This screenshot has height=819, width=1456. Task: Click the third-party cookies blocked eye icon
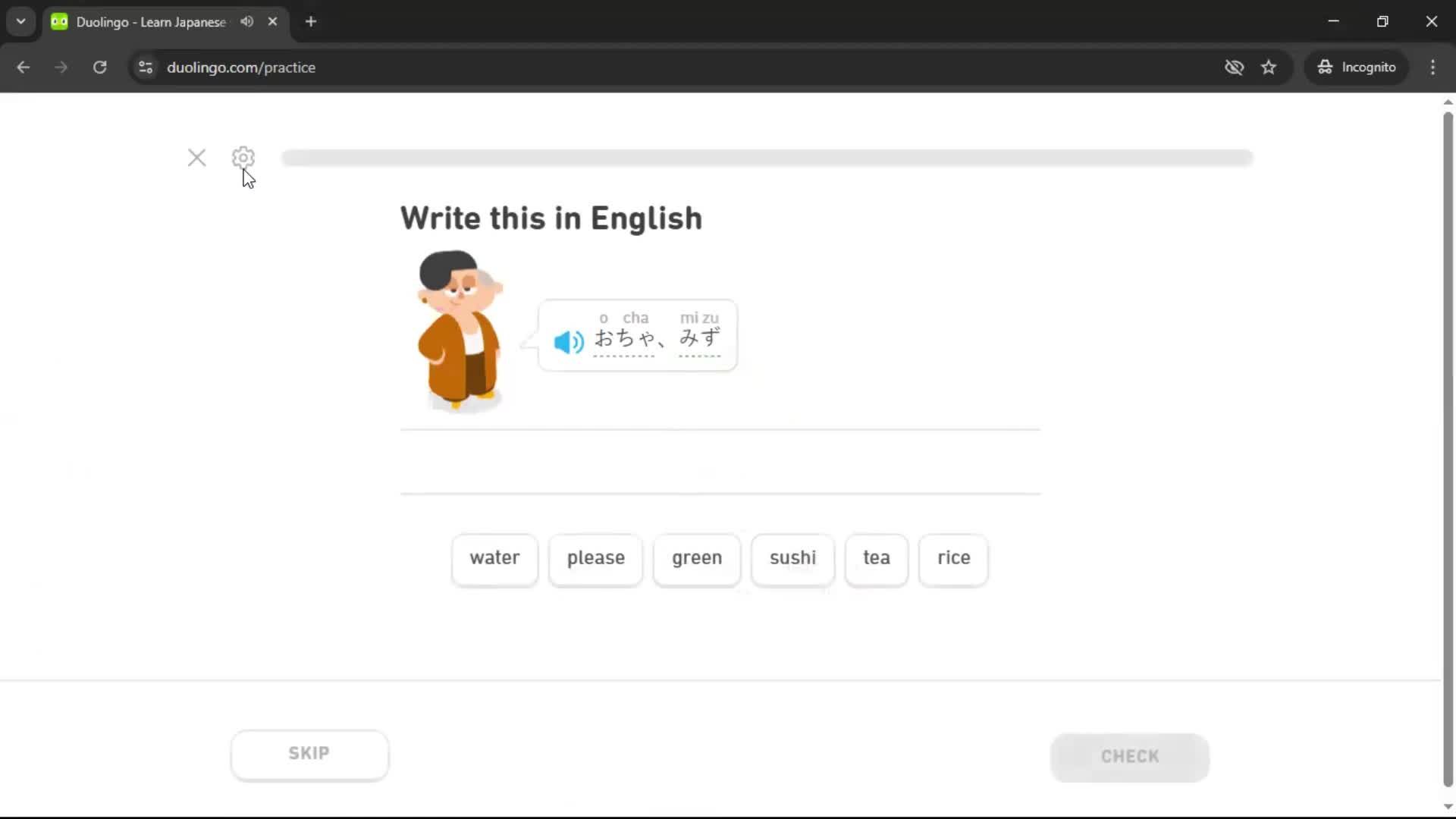[x=1234, y=67]
